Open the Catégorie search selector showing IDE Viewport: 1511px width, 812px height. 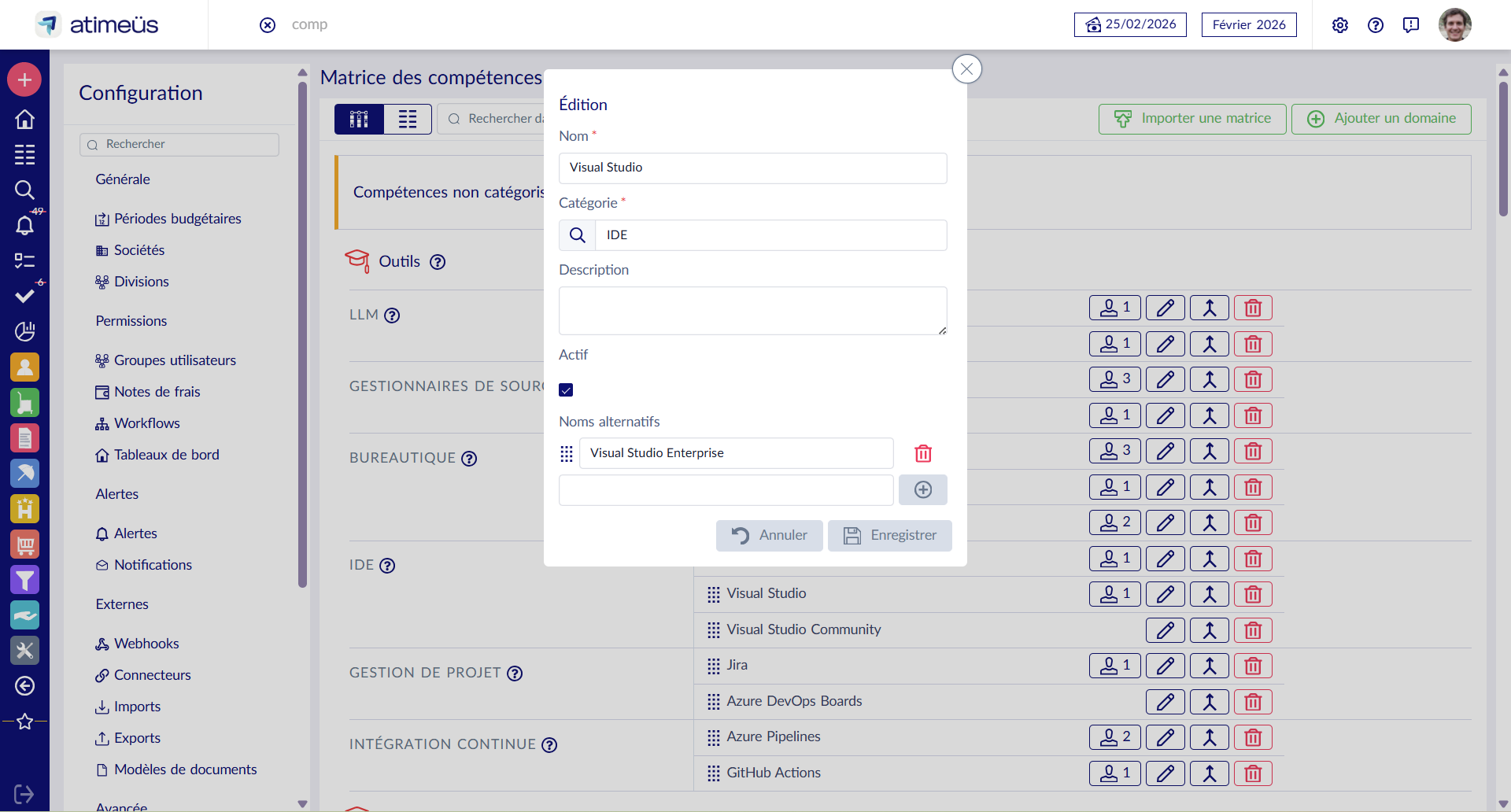(x=752, y=235)
